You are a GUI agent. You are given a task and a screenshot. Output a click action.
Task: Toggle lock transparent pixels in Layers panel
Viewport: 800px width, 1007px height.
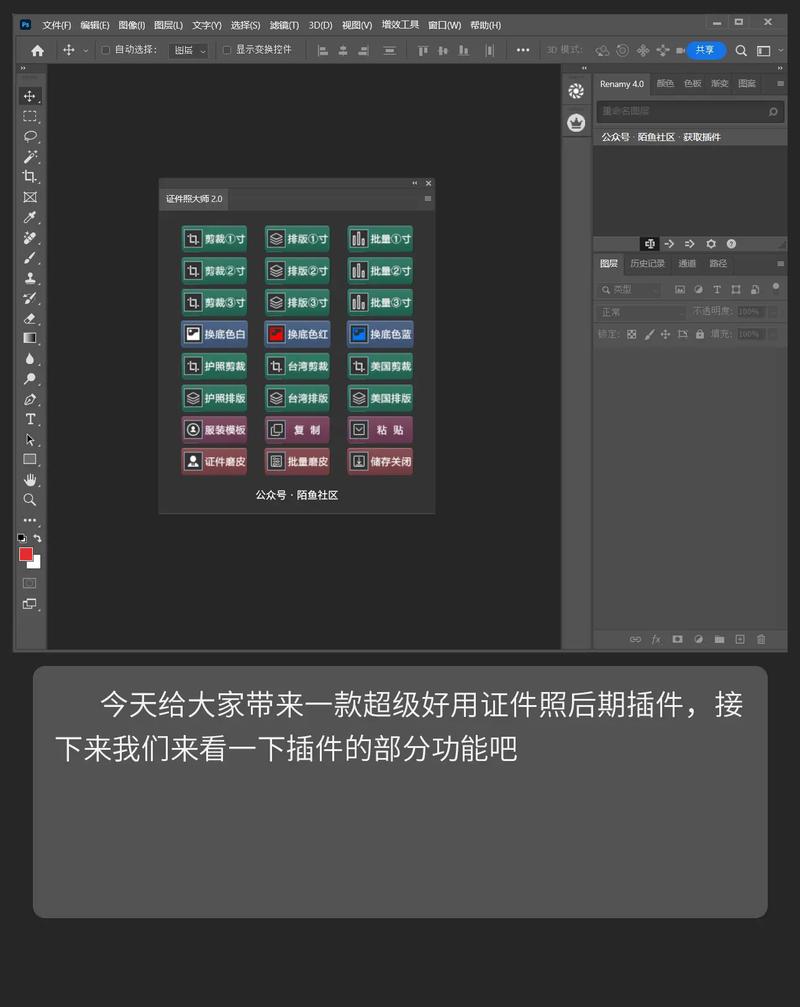click(x=632, y=335)
